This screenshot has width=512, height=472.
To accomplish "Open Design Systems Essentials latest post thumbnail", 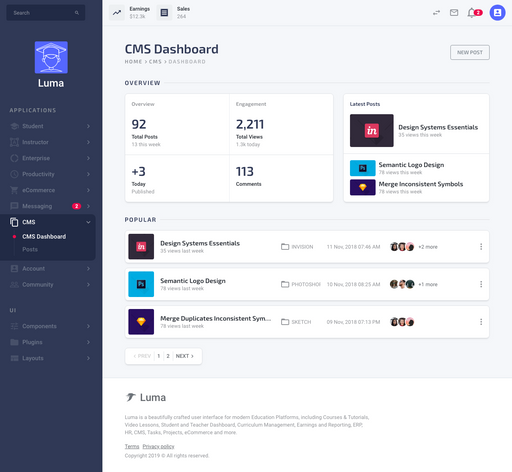I will click(x=372, y=130).
